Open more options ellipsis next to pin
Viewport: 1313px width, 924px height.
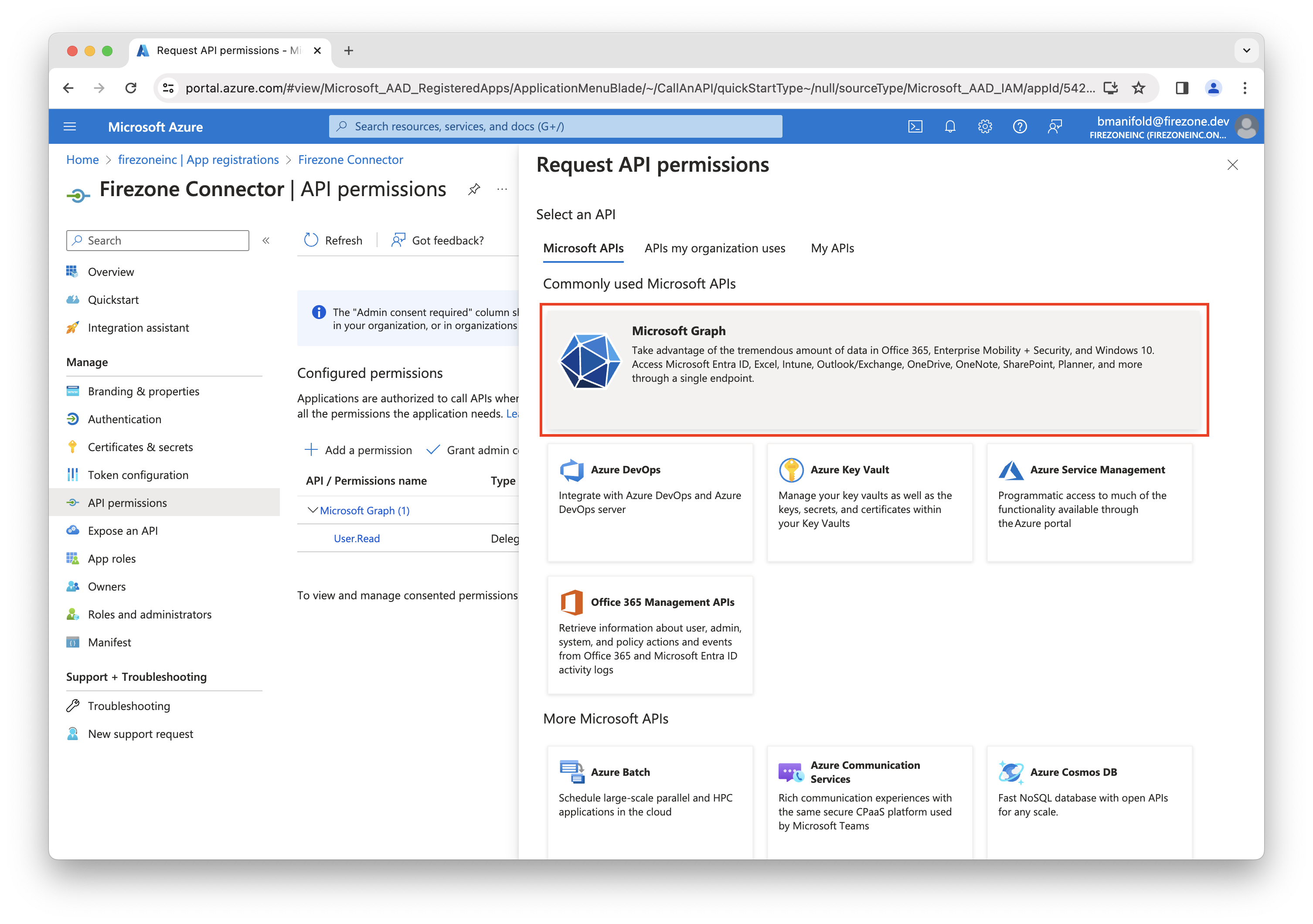point(501,189)
